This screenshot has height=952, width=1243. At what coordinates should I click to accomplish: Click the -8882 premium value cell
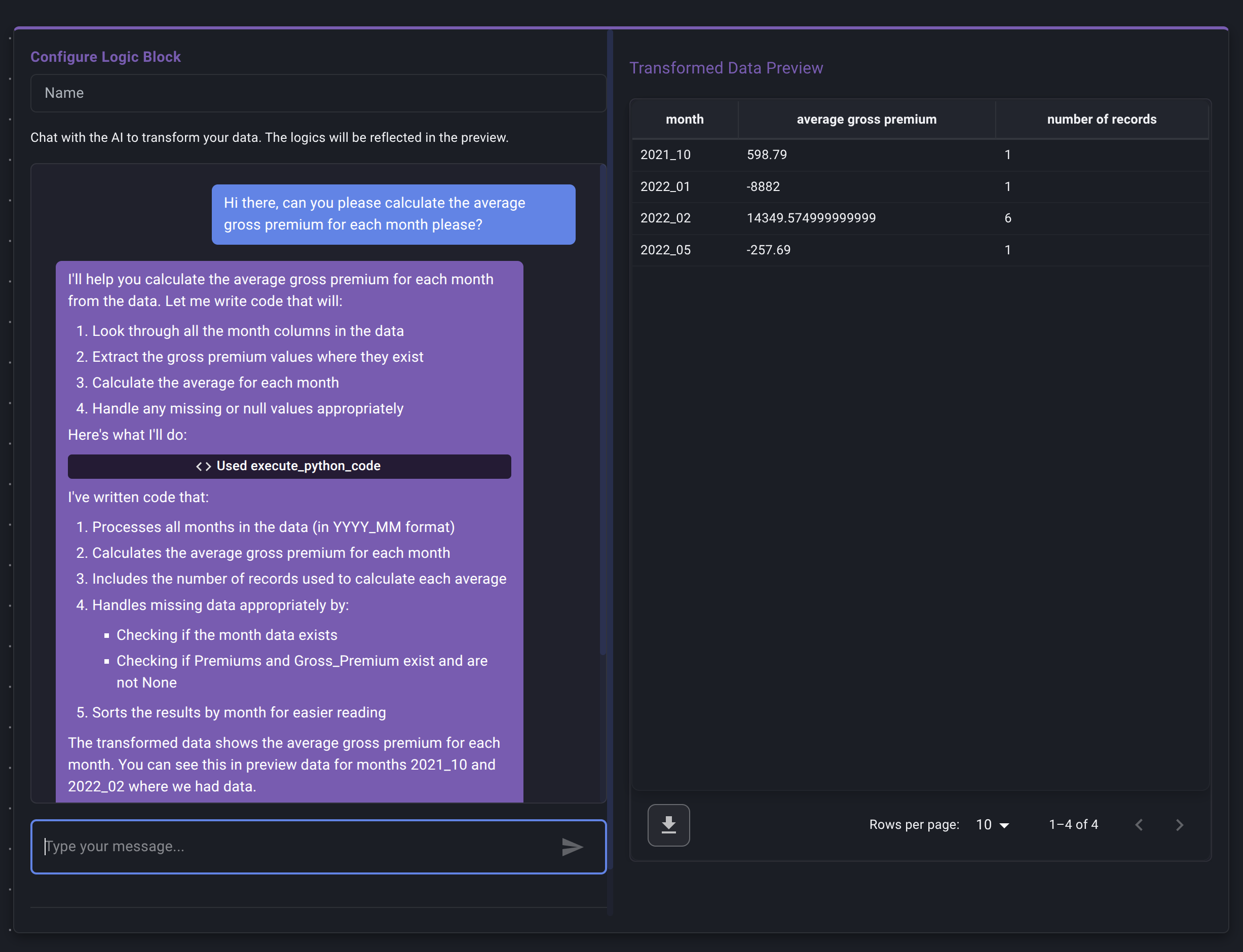click(x=763, y=186)
